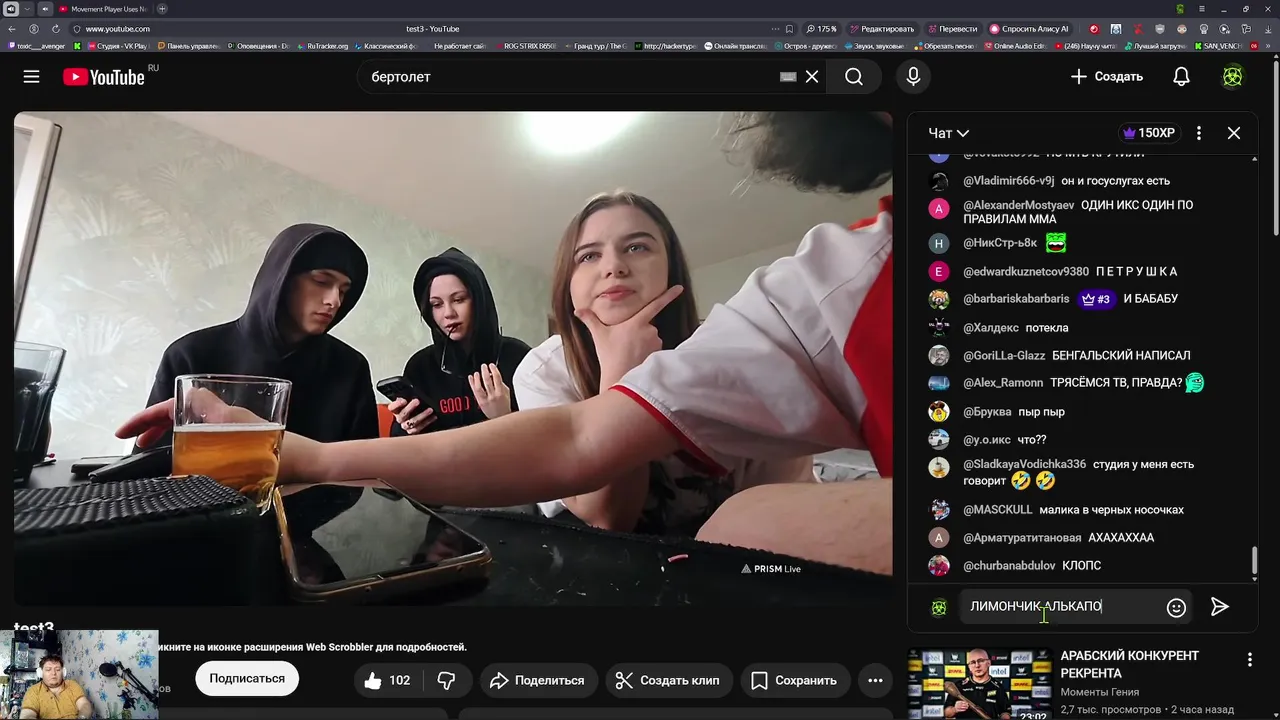The image size is (1280, 720).
Task: Open options for the recommended video АРАБСКИЙ КОНКУРЕНТ
Action: [1249, 660]
